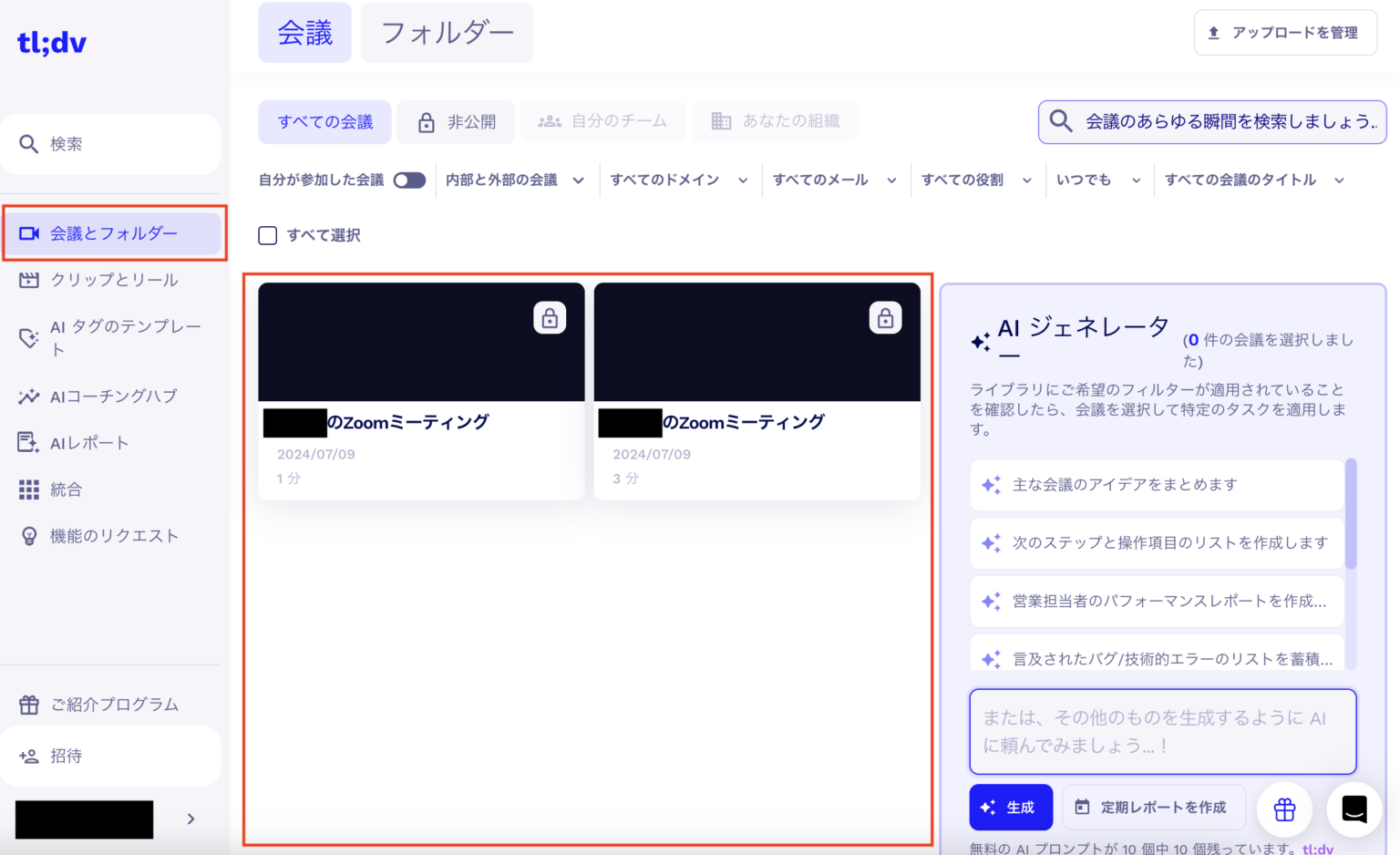Select AIコーチングハブ in the sidebar
The width and height of the screenshot is (1400, 855).
tap(110, 396)
